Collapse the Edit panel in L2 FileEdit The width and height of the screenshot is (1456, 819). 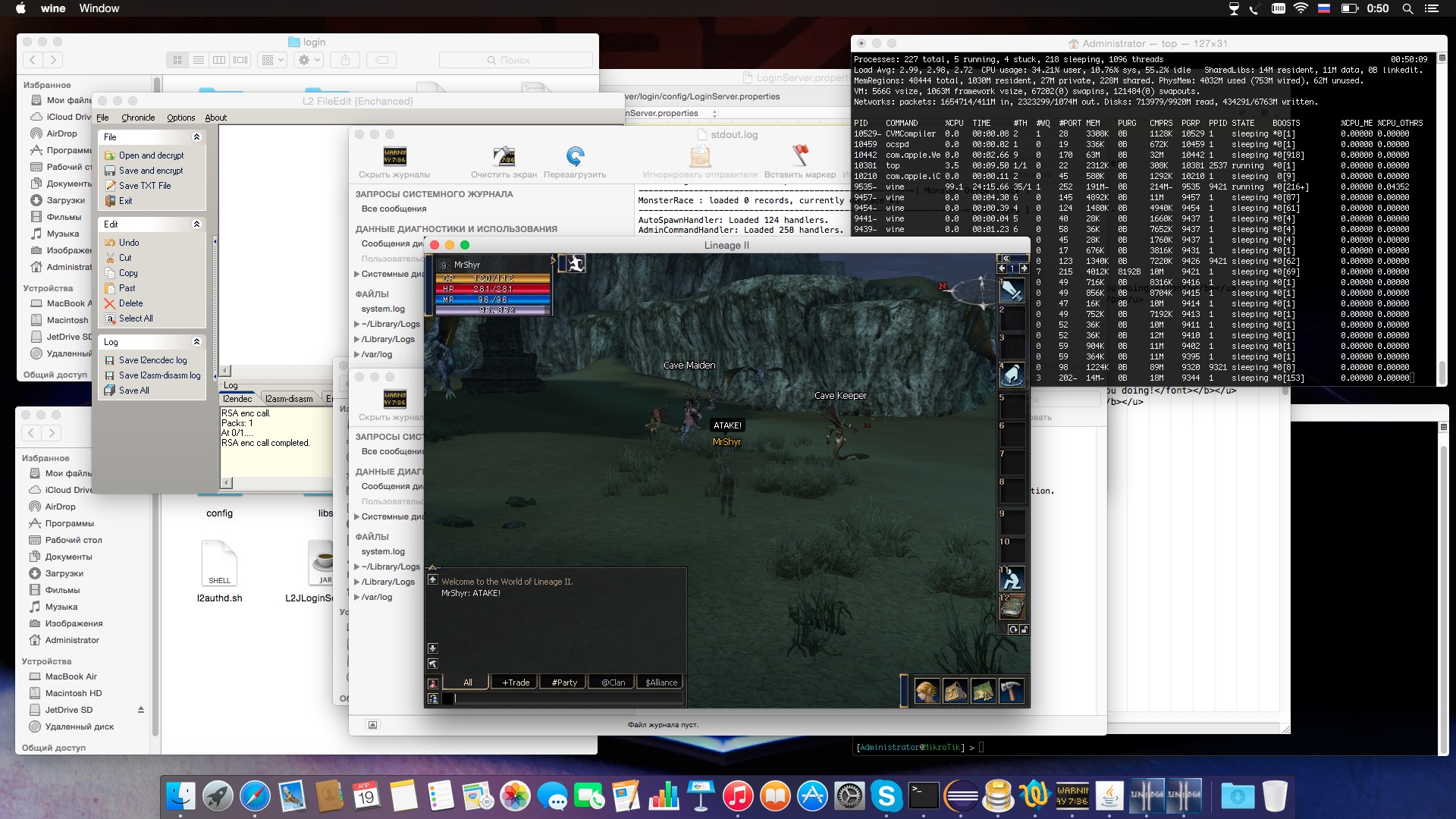click(x=196, y=224)
